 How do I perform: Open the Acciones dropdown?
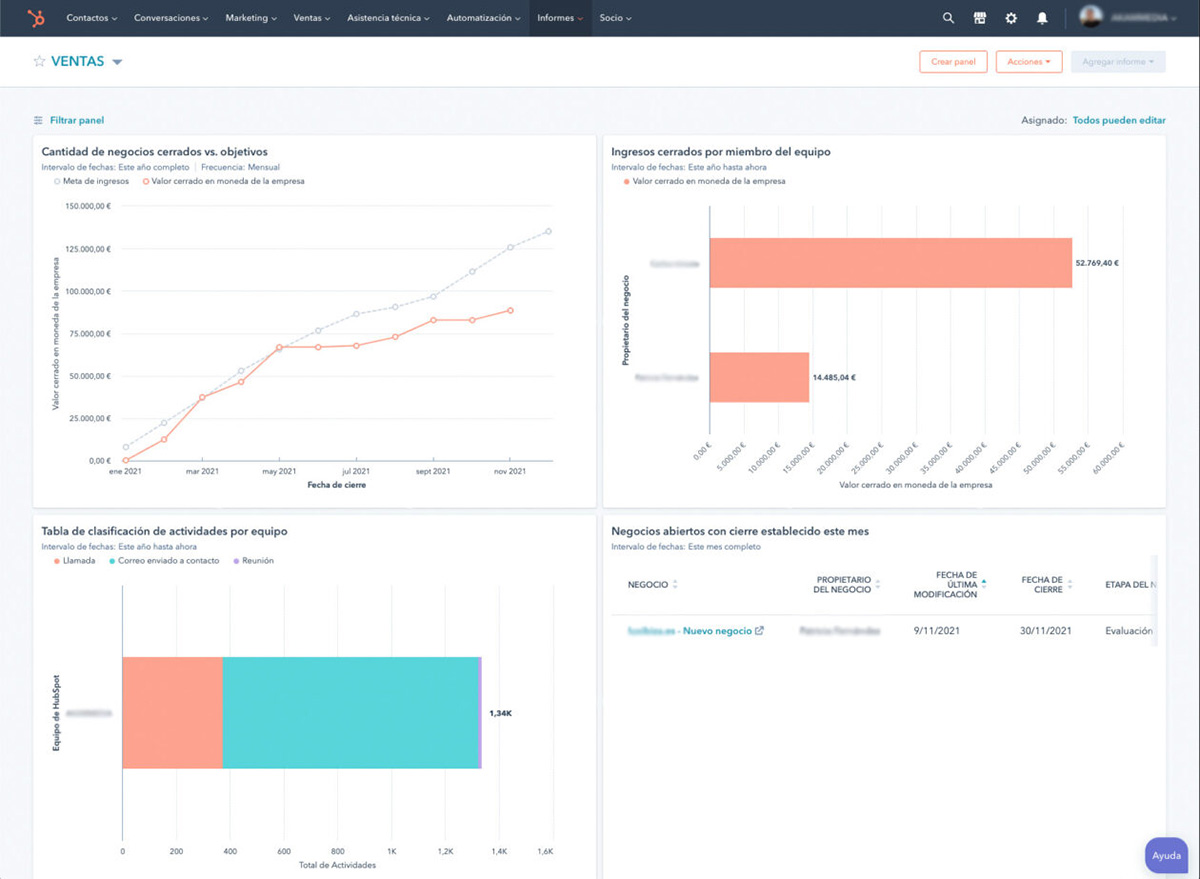(x=1029, y=61)
